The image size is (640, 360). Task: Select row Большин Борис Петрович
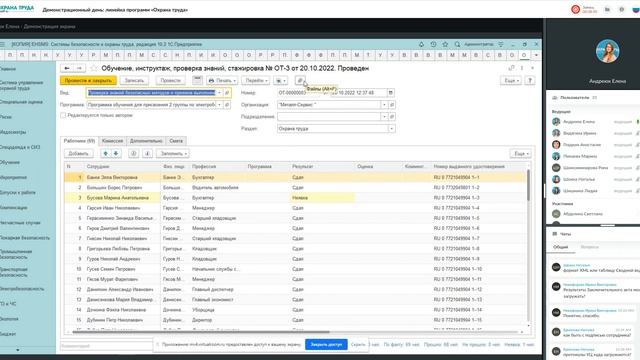click(295, 187)
